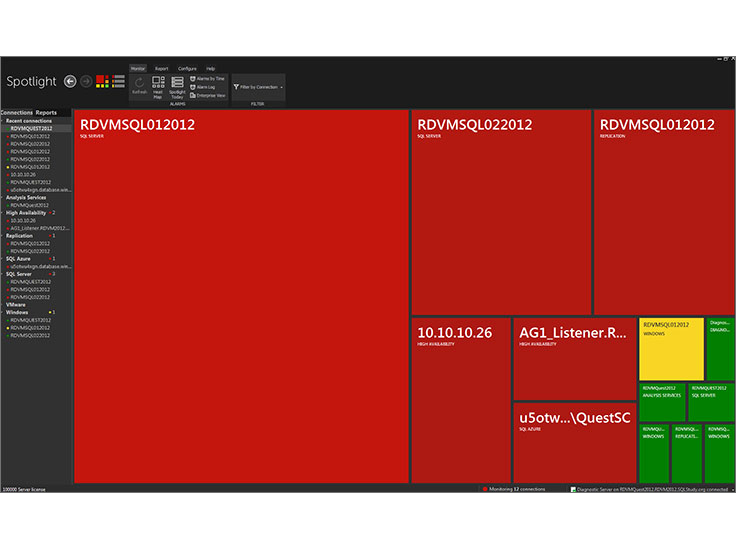Open the green Diagnostic tile

(721, 349)
